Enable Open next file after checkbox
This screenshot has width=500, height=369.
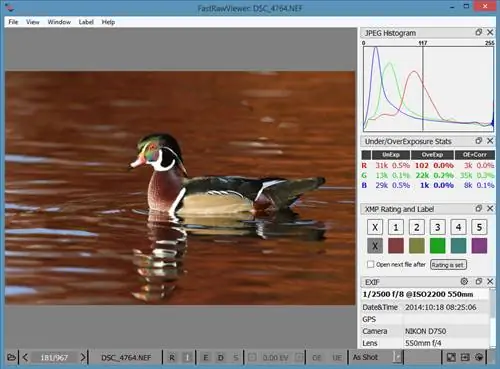click(x=370, y=264)
